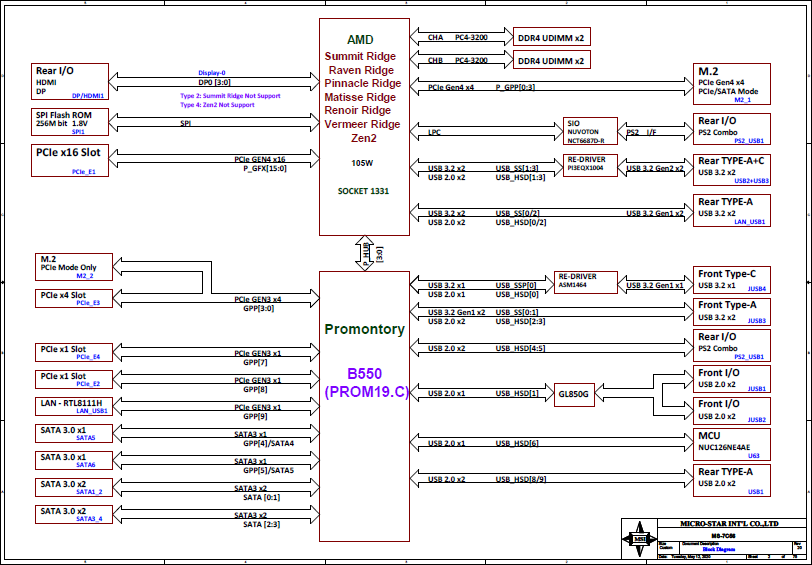Screen dimensions: 812x565
Task: Select the Rear TYPE-A USB 3.2 x2 block
Action: pos(732,210)
